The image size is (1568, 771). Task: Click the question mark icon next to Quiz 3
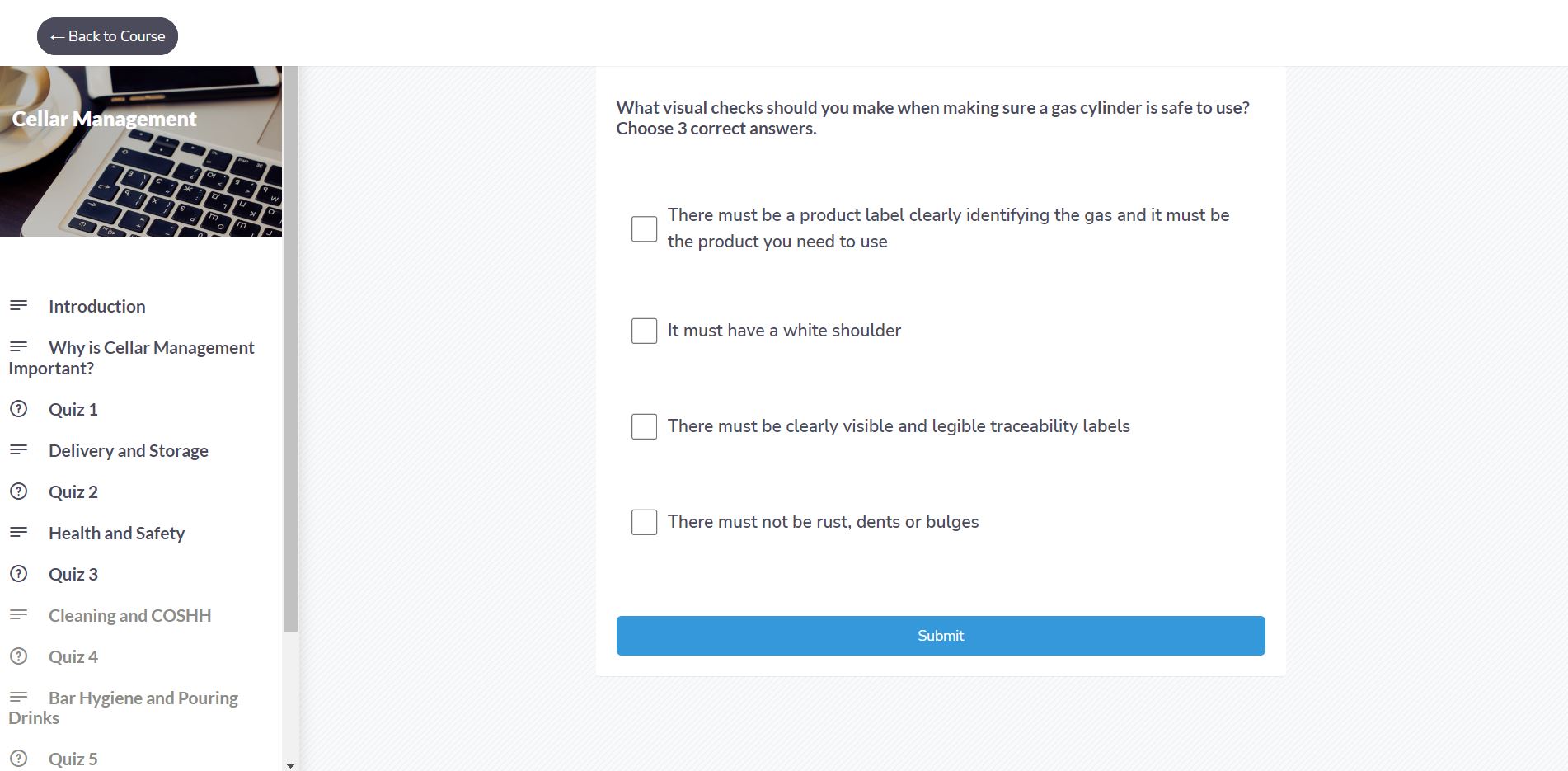18,574
